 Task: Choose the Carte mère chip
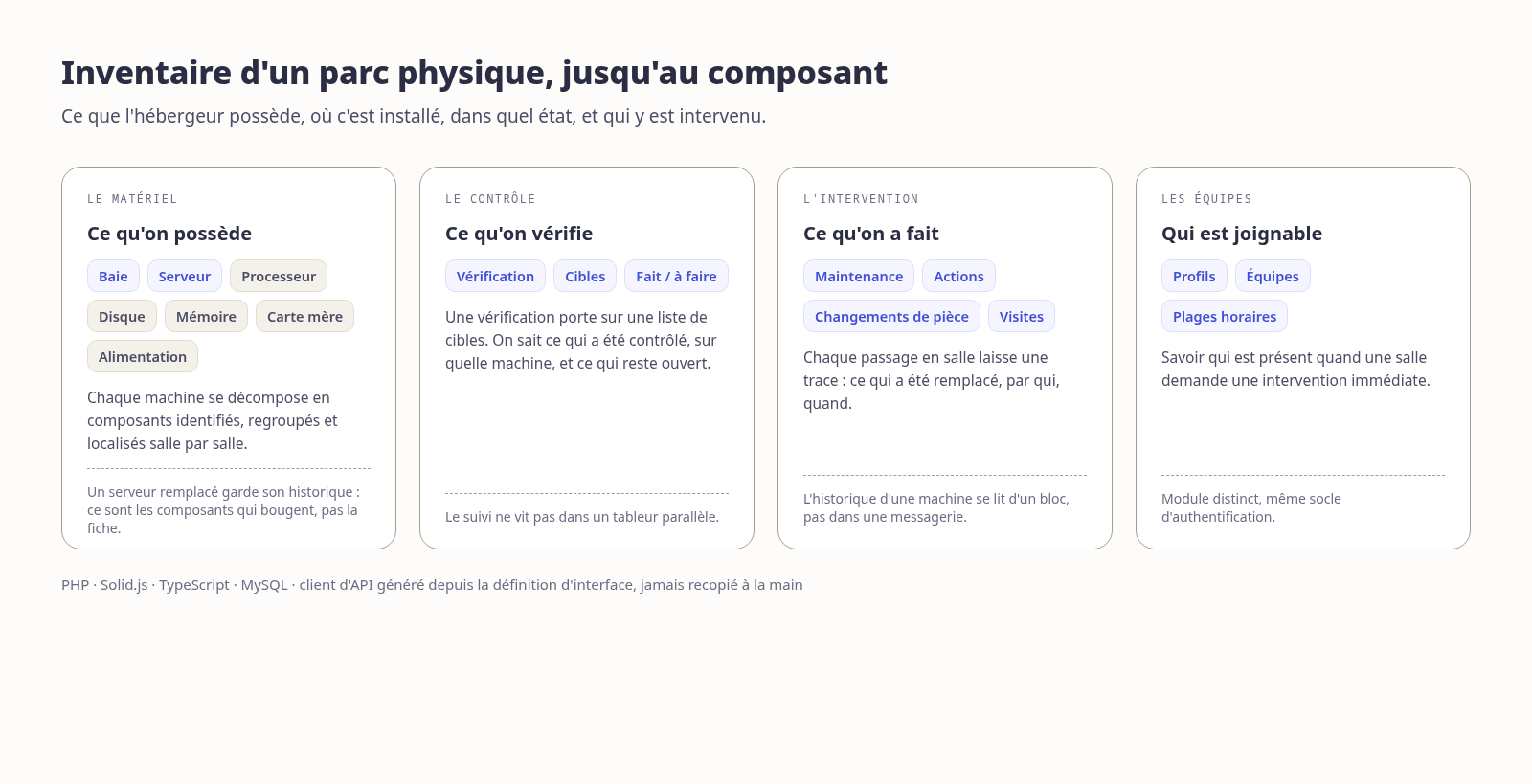click(x=304, y=316)
